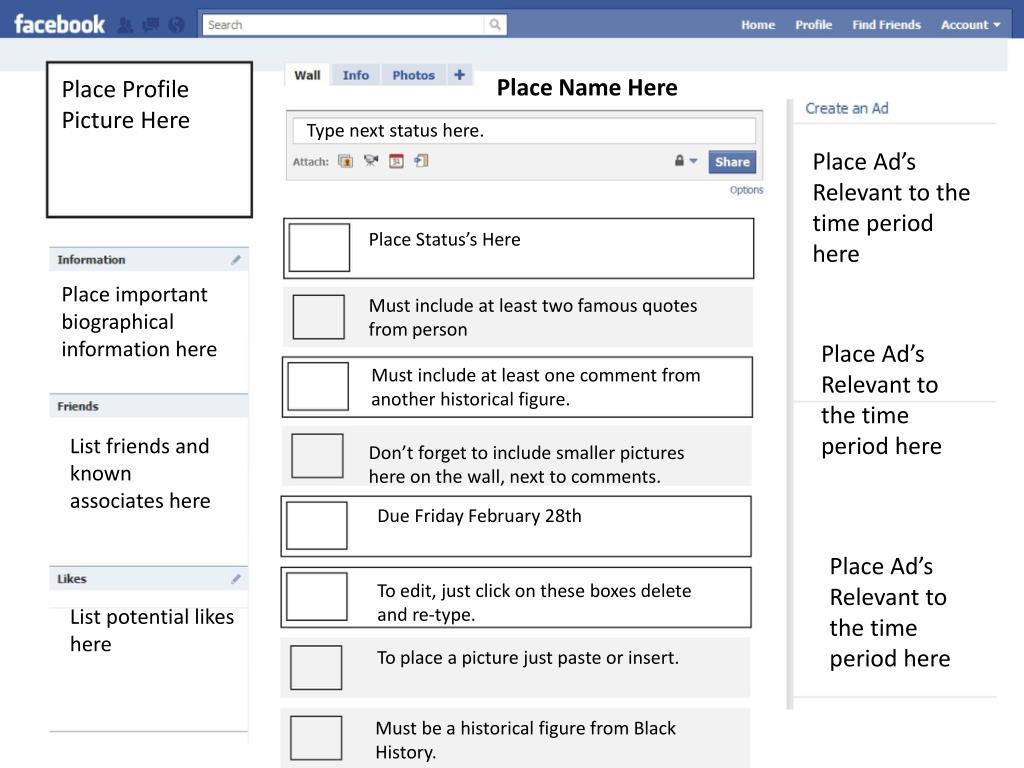Screen dimensions: 1024x768
Task: Open notifications globe icon in header
Action: tap(176, 25)
